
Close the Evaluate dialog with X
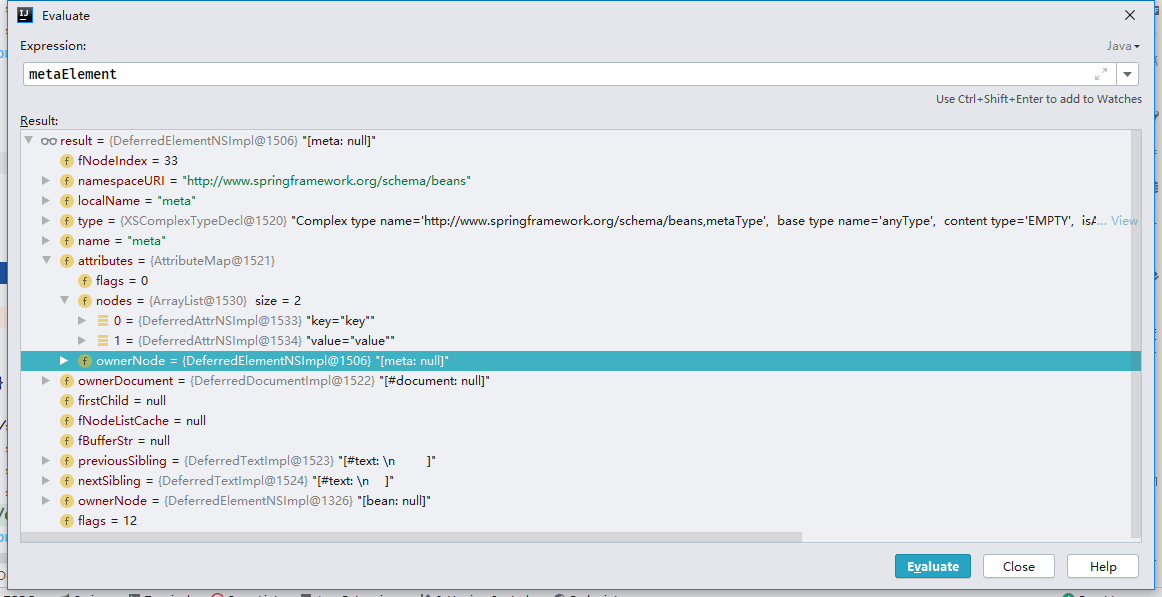[x=1129, y=15]
